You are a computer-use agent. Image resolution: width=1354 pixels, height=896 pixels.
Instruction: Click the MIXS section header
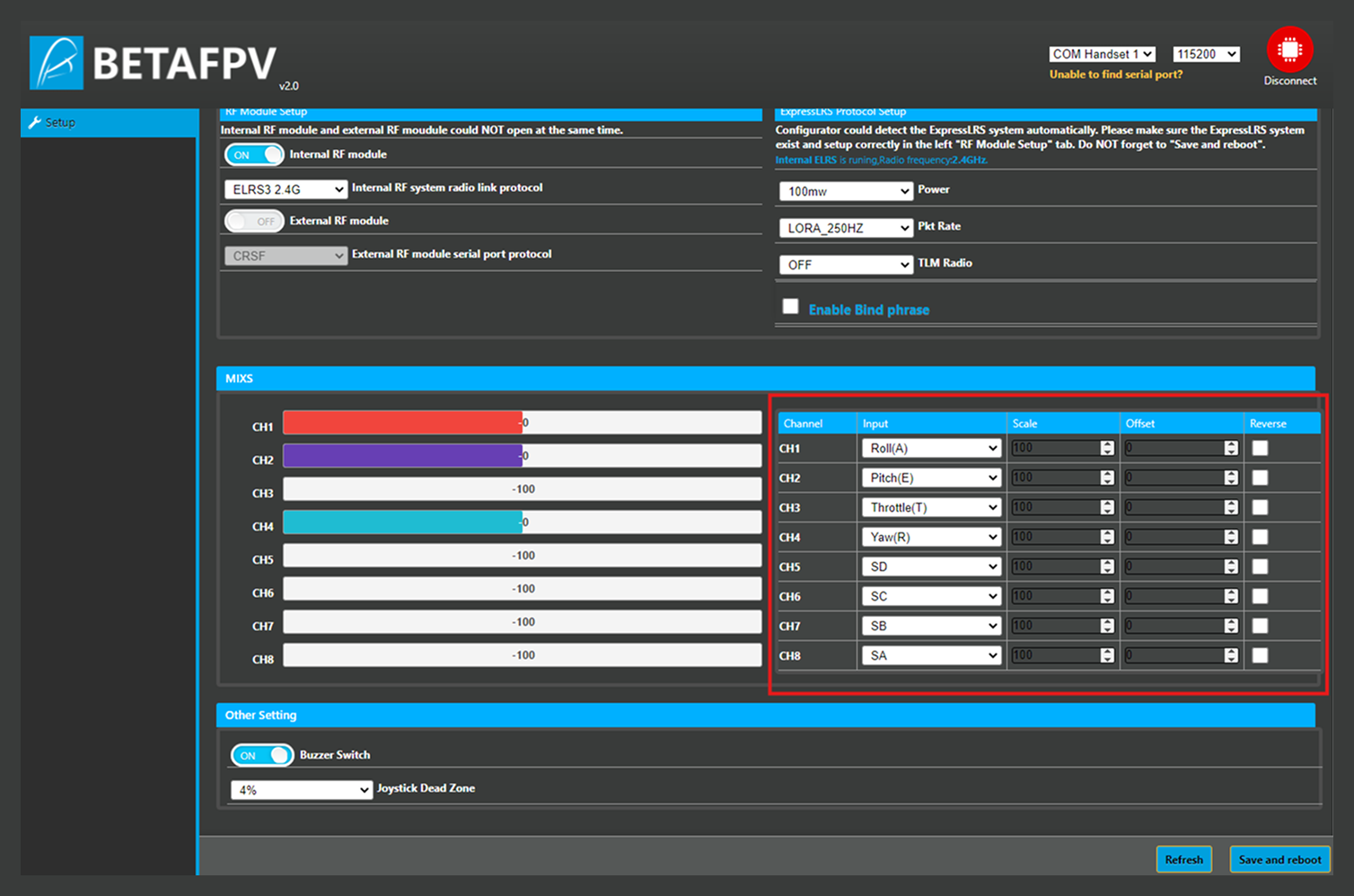[766, 379]
